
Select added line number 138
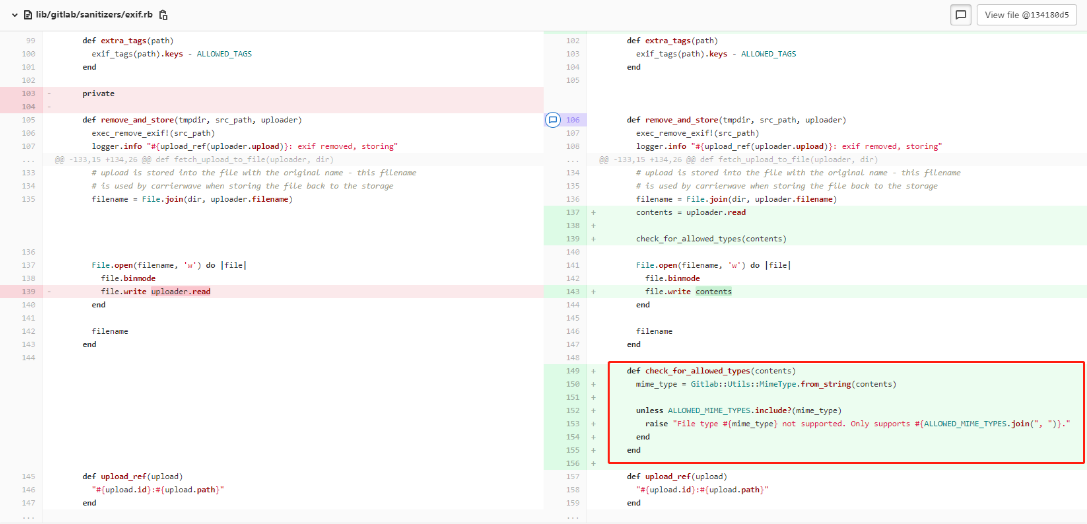tap(573, 225)
